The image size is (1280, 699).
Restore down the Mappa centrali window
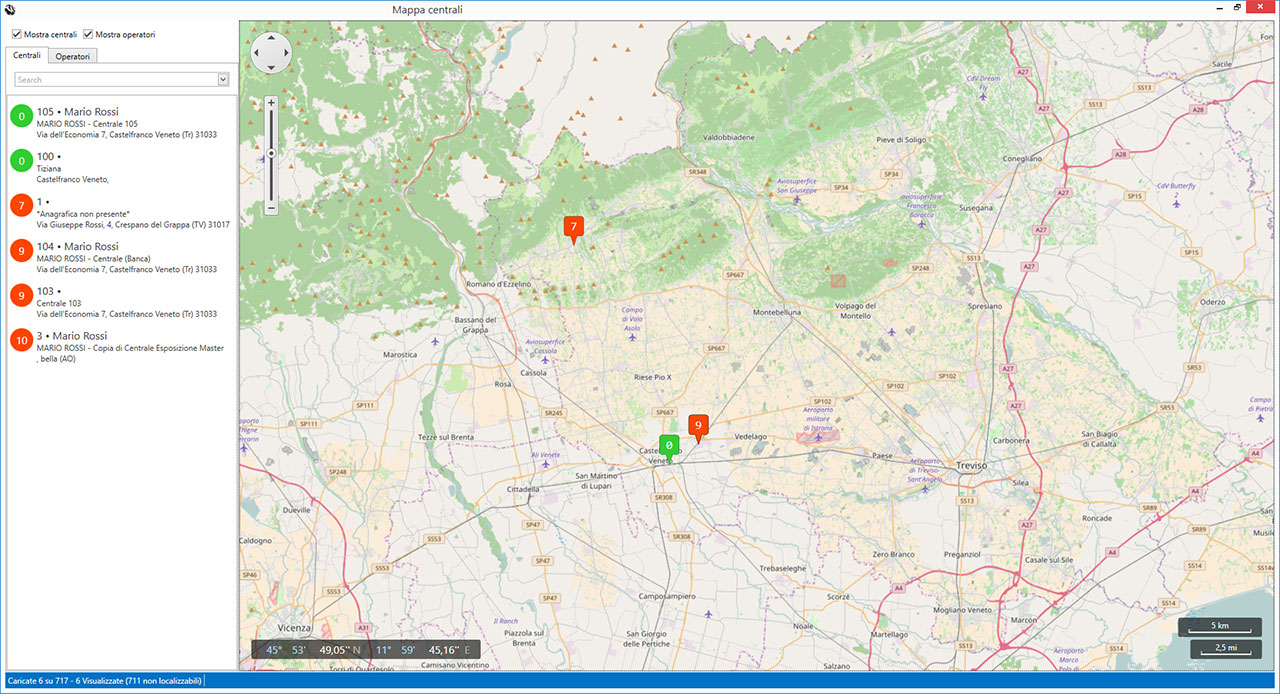[1237, 8]
